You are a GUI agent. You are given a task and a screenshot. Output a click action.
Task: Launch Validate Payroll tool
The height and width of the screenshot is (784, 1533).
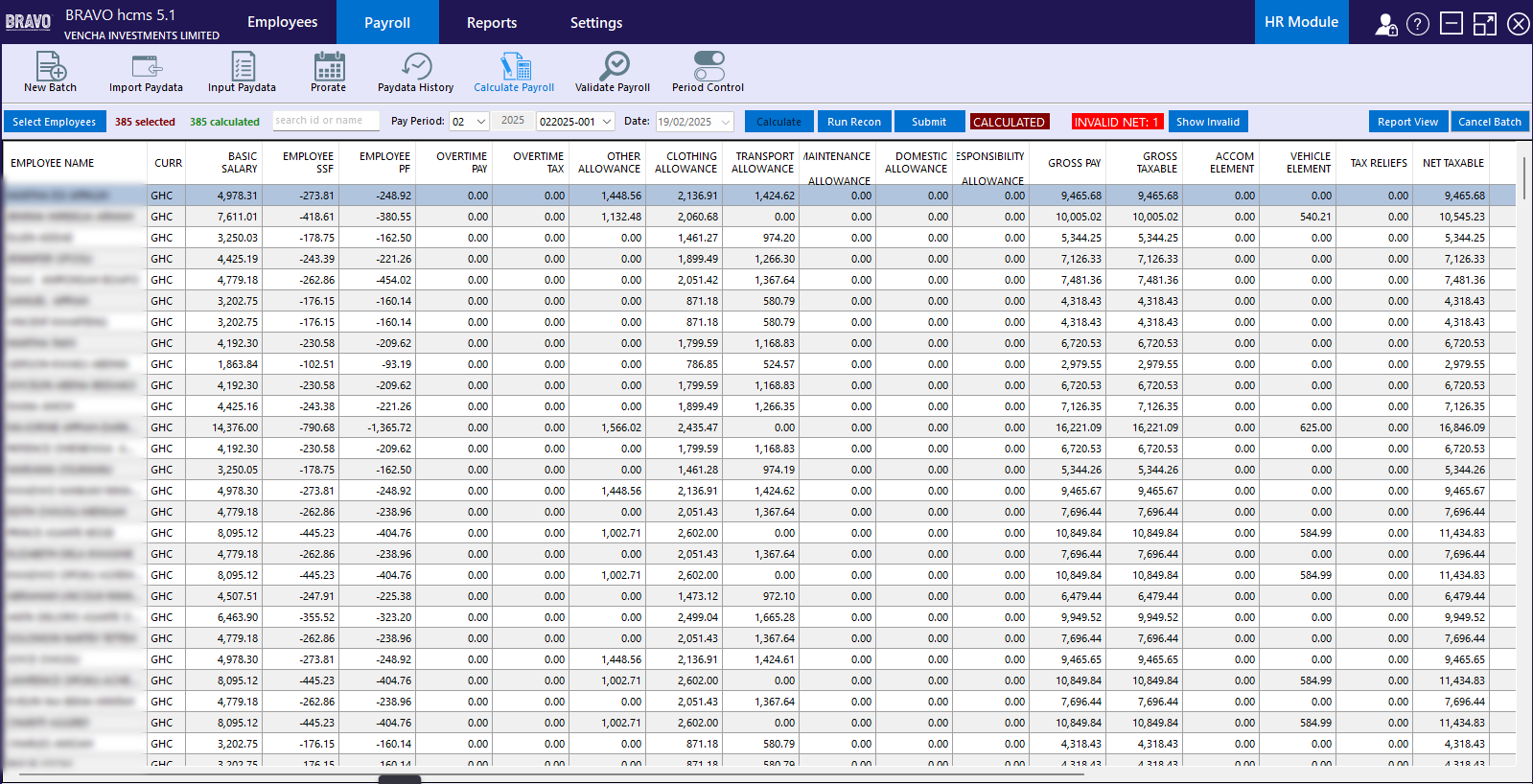pyautogui.click(x=613, y=66)
